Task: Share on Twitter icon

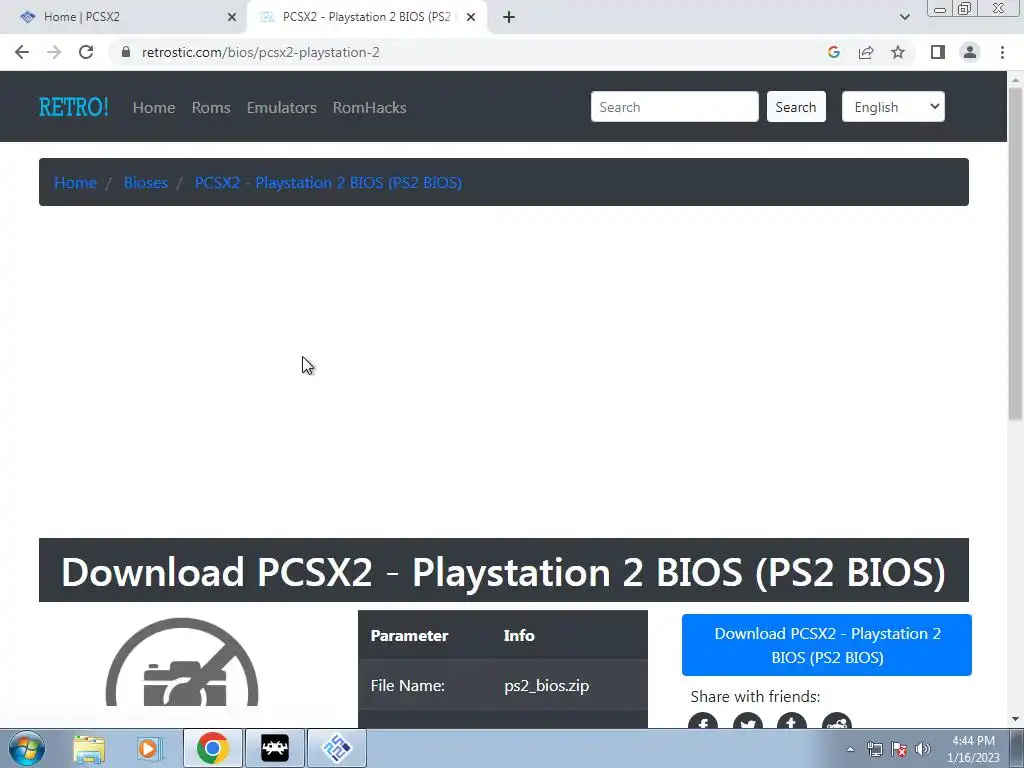Action: (748, 721)
